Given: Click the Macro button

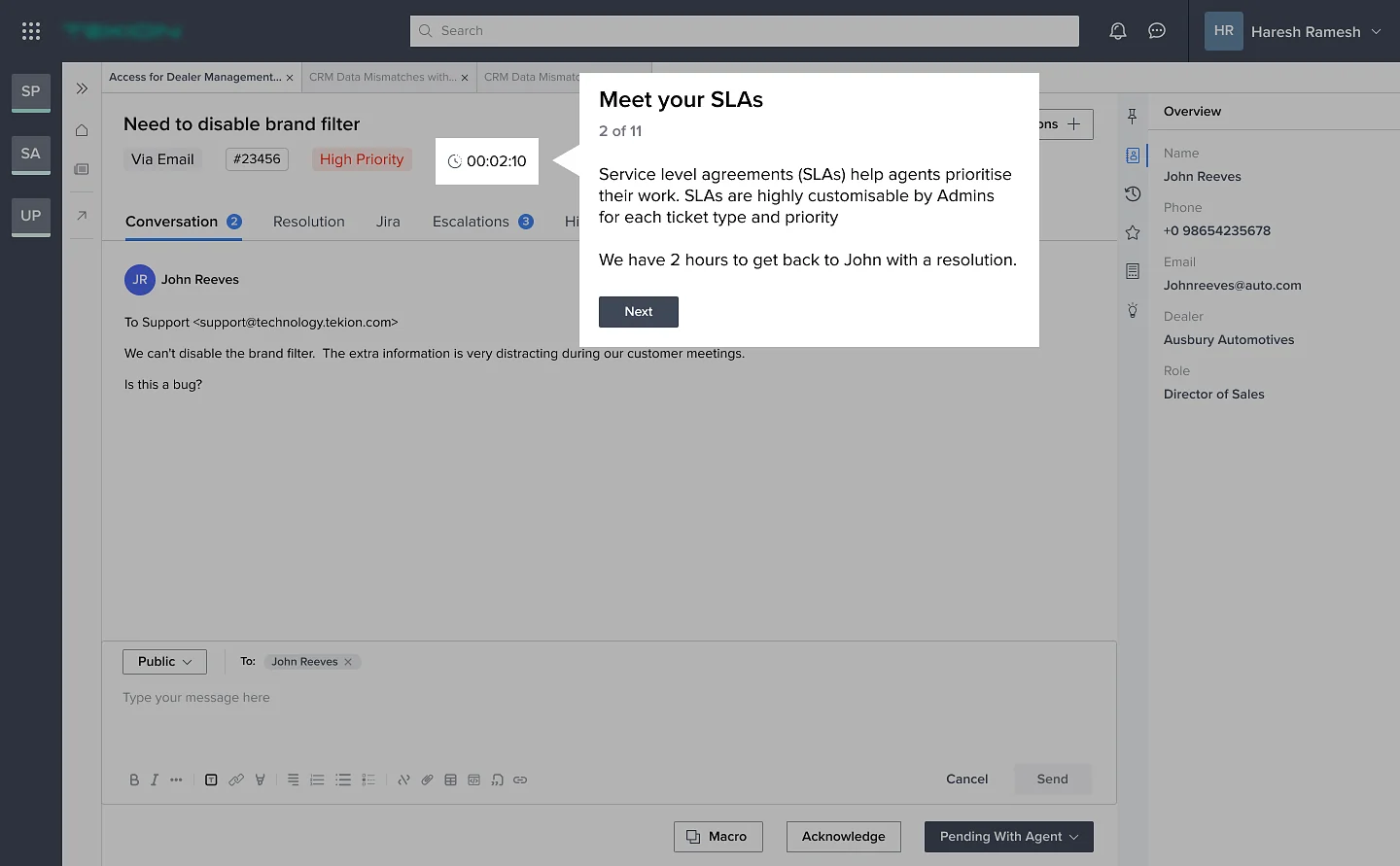Looking at the screenshot, I should tap(718, 837).
